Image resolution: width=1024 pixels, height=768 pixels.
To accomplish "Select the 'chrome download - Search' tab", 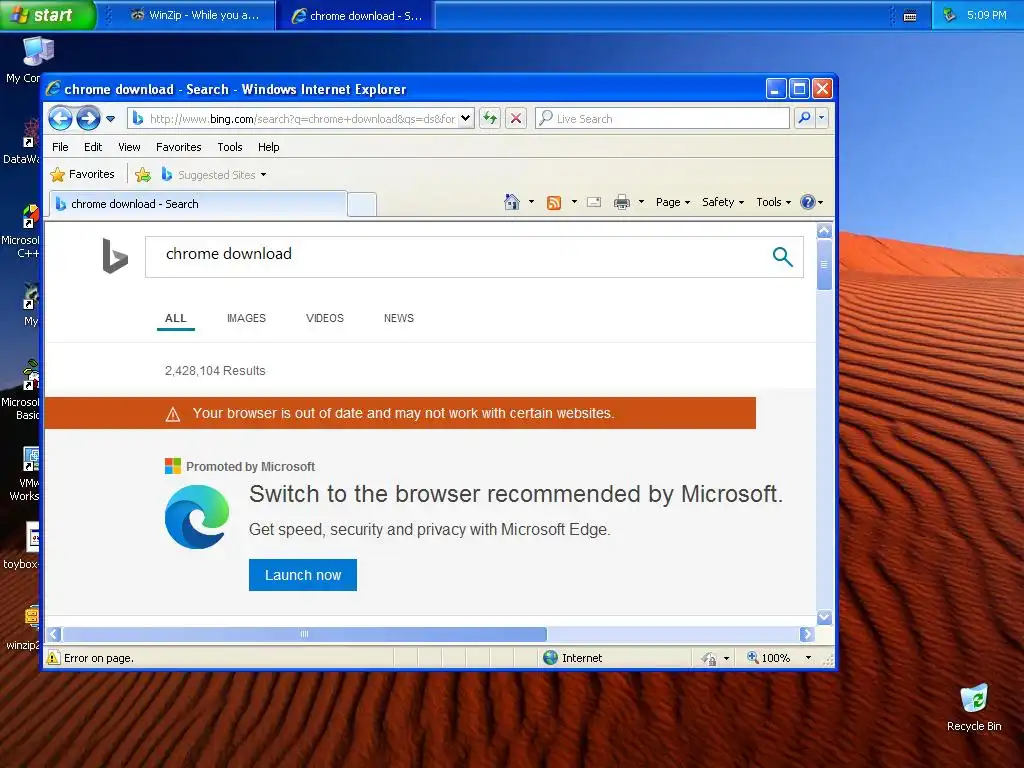I will pos(198,204).
